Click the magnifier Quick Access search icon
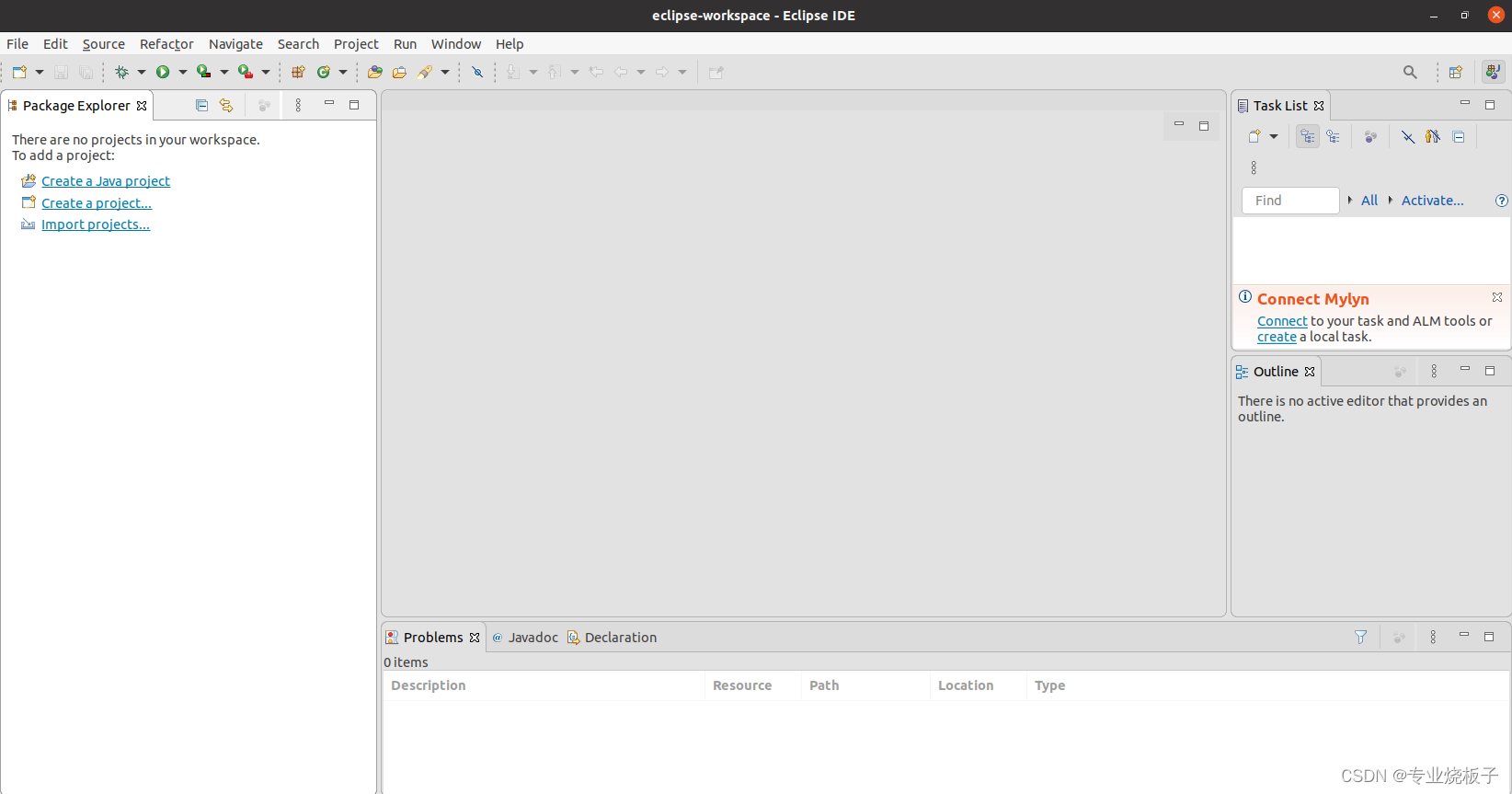 click(1410, 72)
